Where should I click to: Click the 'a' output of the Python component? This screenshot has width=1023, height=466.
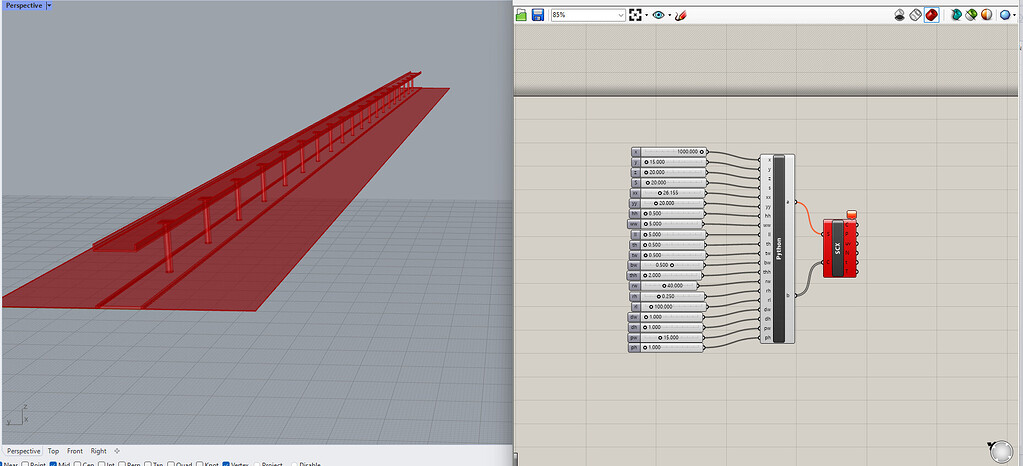pos(788,202)
